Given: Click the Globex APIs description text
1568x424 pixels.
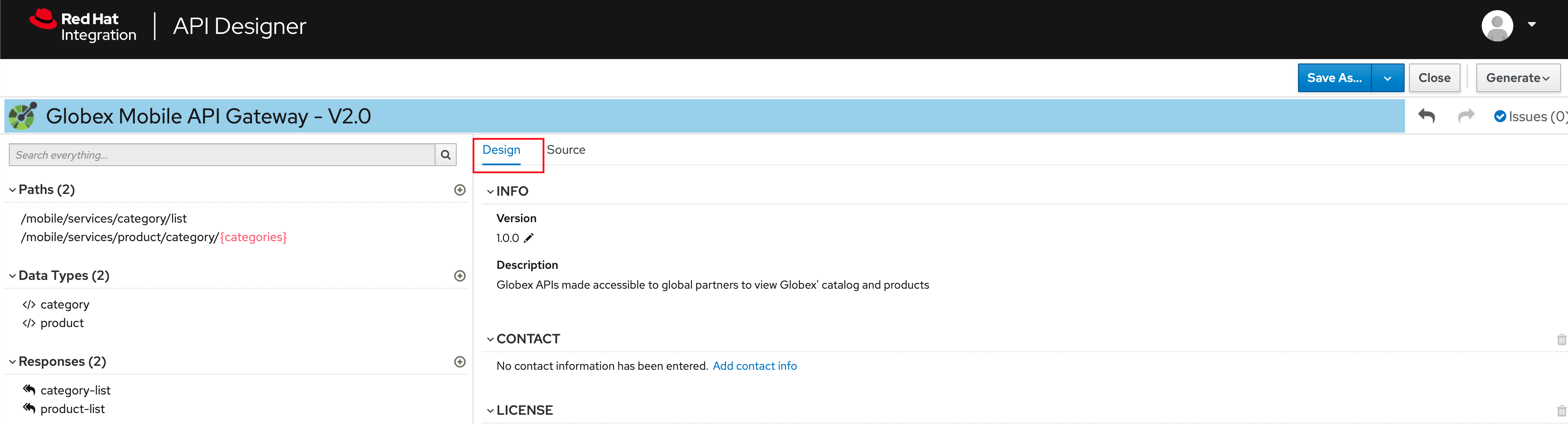Looking at the screenshot, I should click(x=712, y=285).
